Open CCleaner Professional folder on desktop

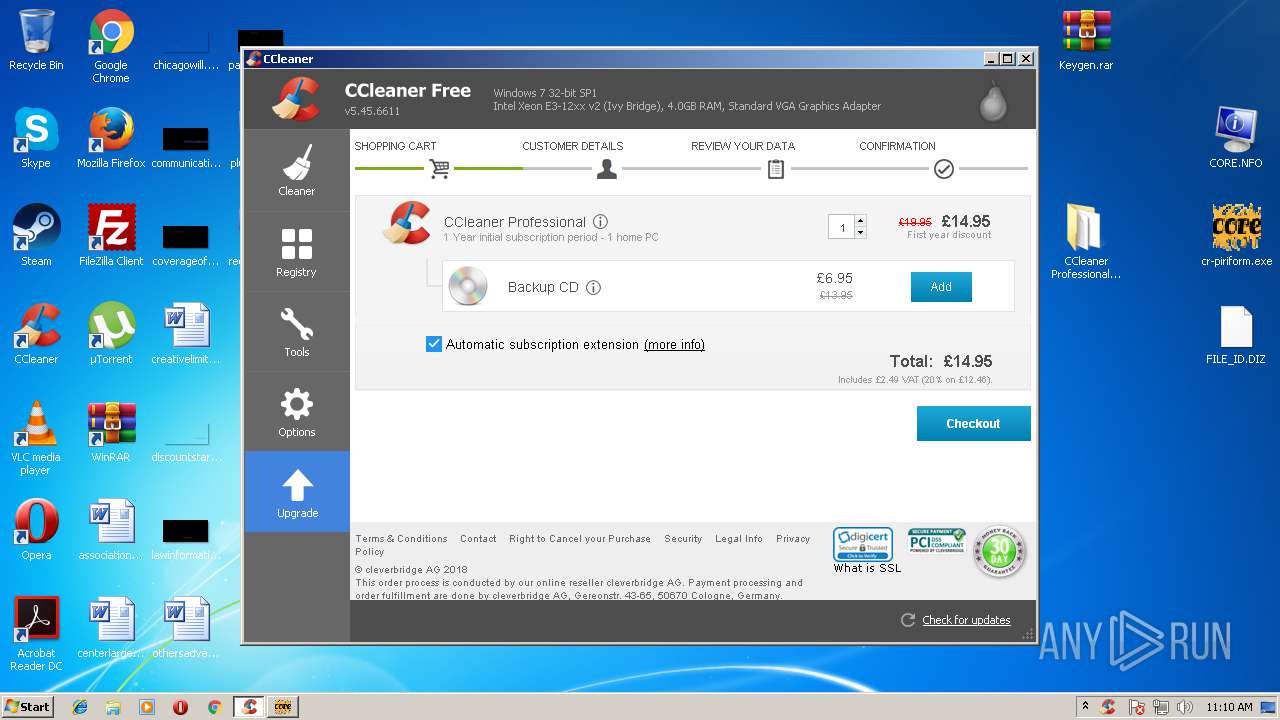(x=1086, y=242)
